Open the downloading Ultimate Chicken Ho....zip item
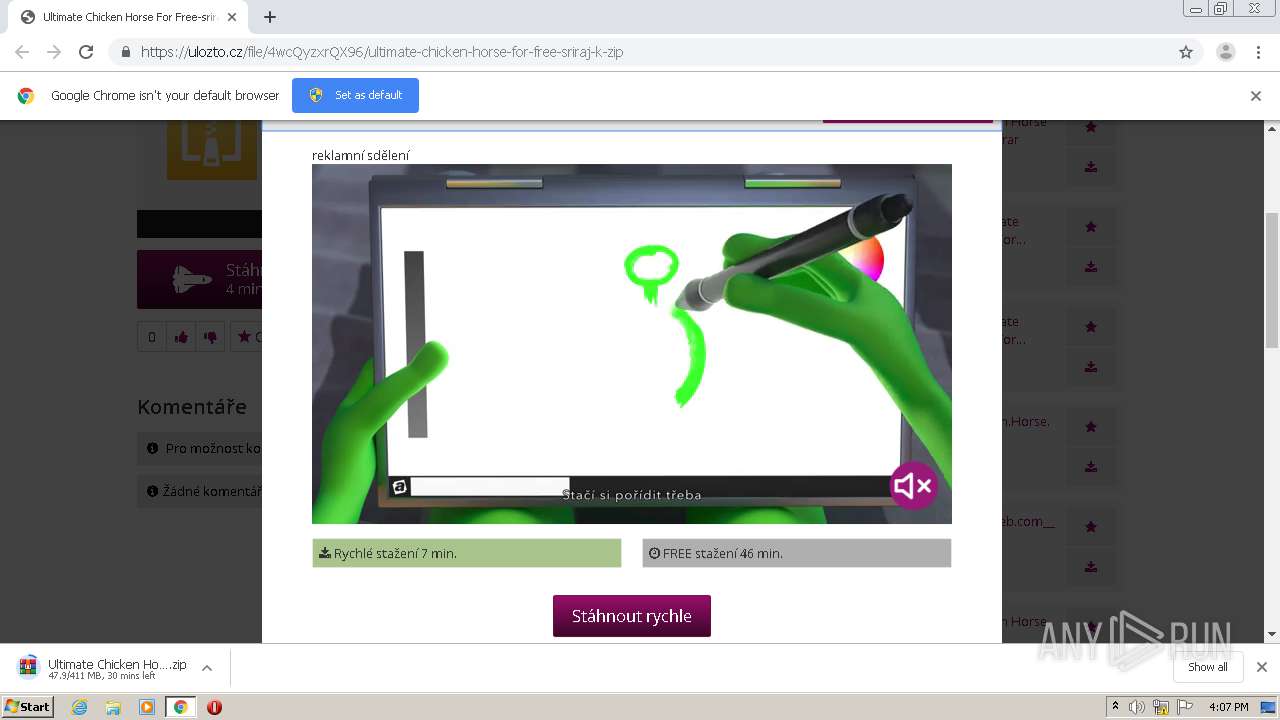Image resolution: width=1280 pixels, height=720 pixels. pos(105,668)
